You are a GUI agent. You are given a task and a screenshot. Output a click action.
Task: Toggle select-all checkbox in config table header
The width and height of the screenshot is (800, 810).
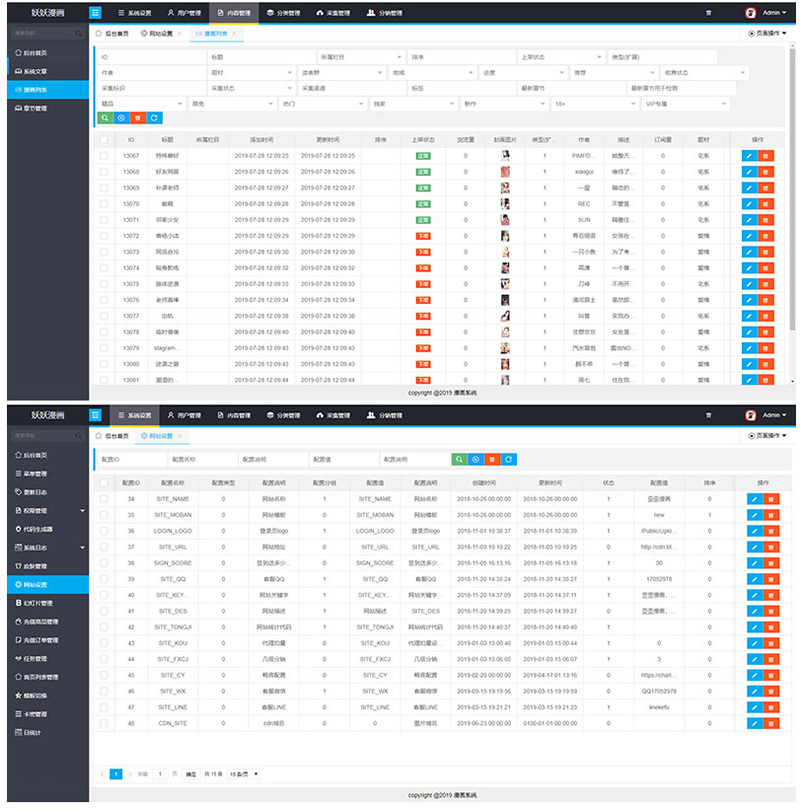104,483
